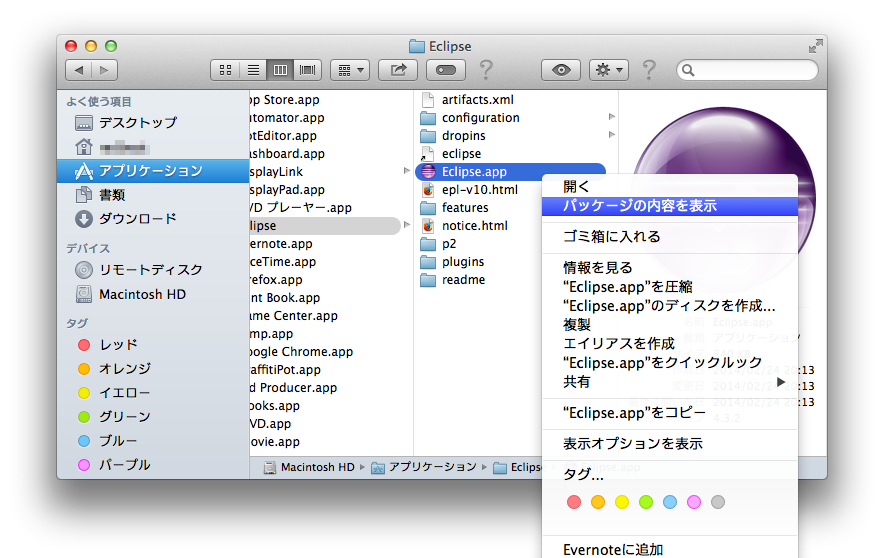Apply the red tag dot in context menu
The image size is (884, 558).
573,502
